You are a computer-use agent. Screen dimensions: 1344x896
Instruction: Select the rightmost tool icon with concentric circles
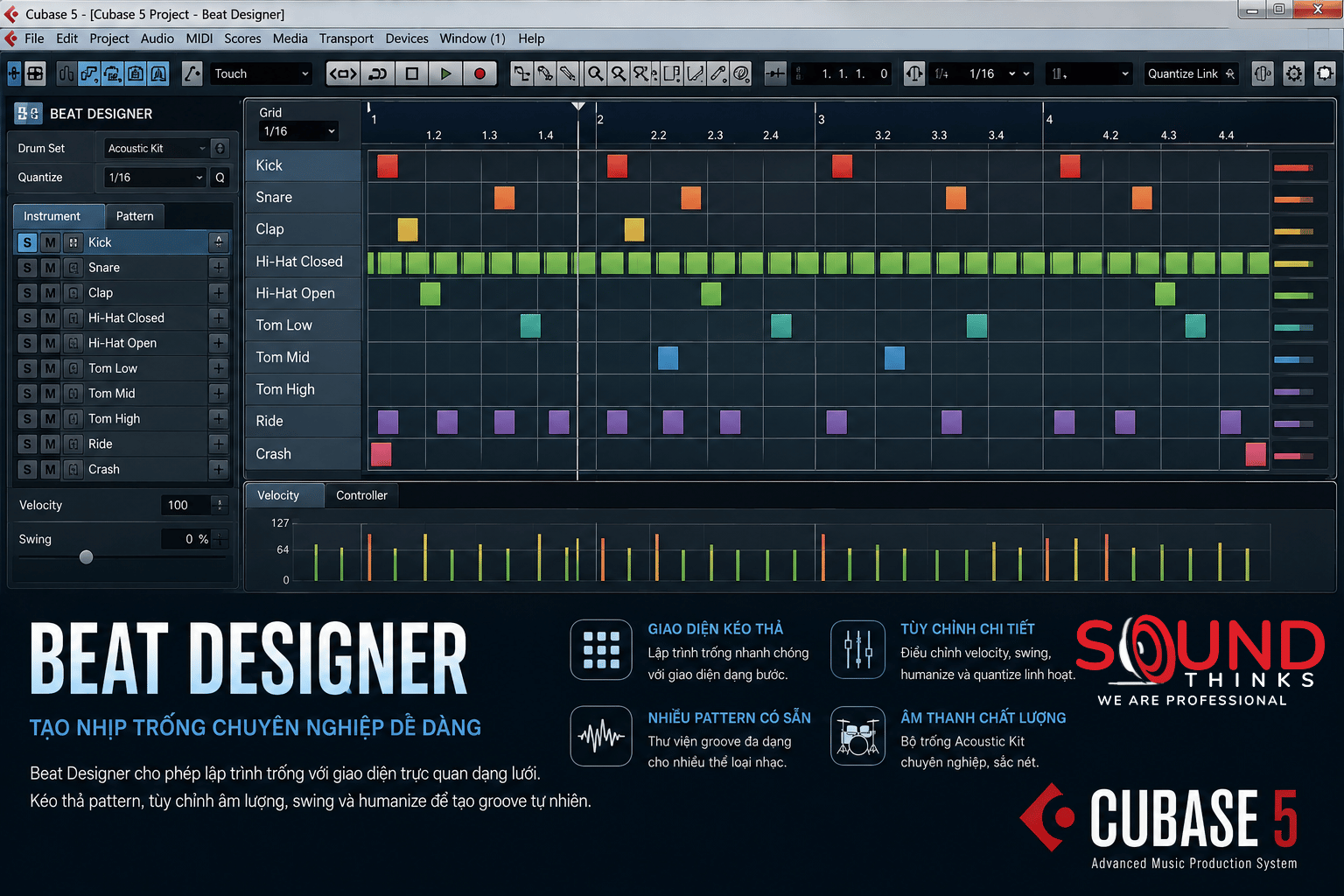[x=741, y=73]
